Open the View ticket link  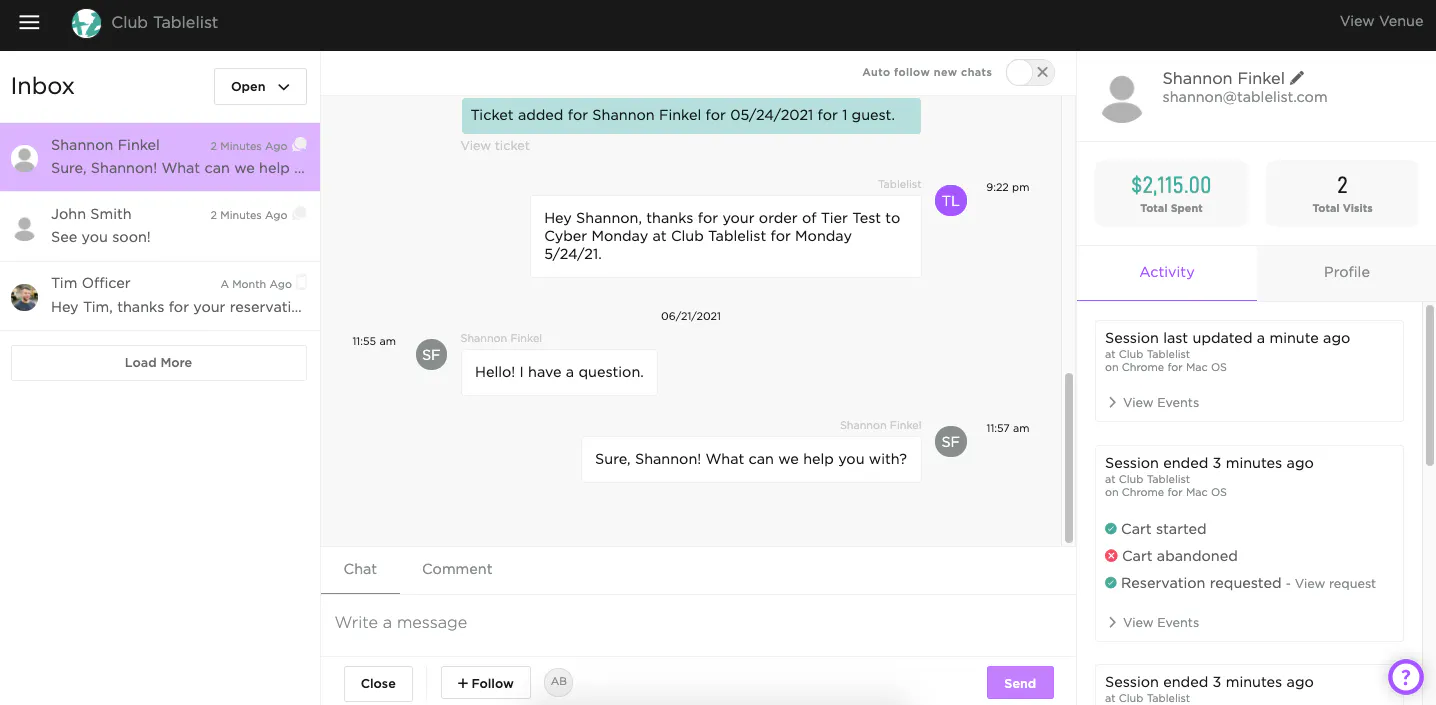495,146
